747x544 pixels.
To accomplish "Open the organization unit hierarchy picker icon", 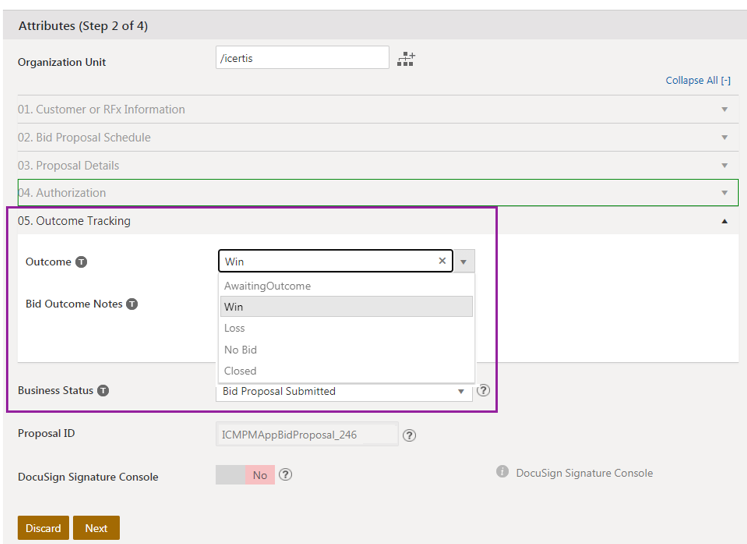I will click(405, 59).
